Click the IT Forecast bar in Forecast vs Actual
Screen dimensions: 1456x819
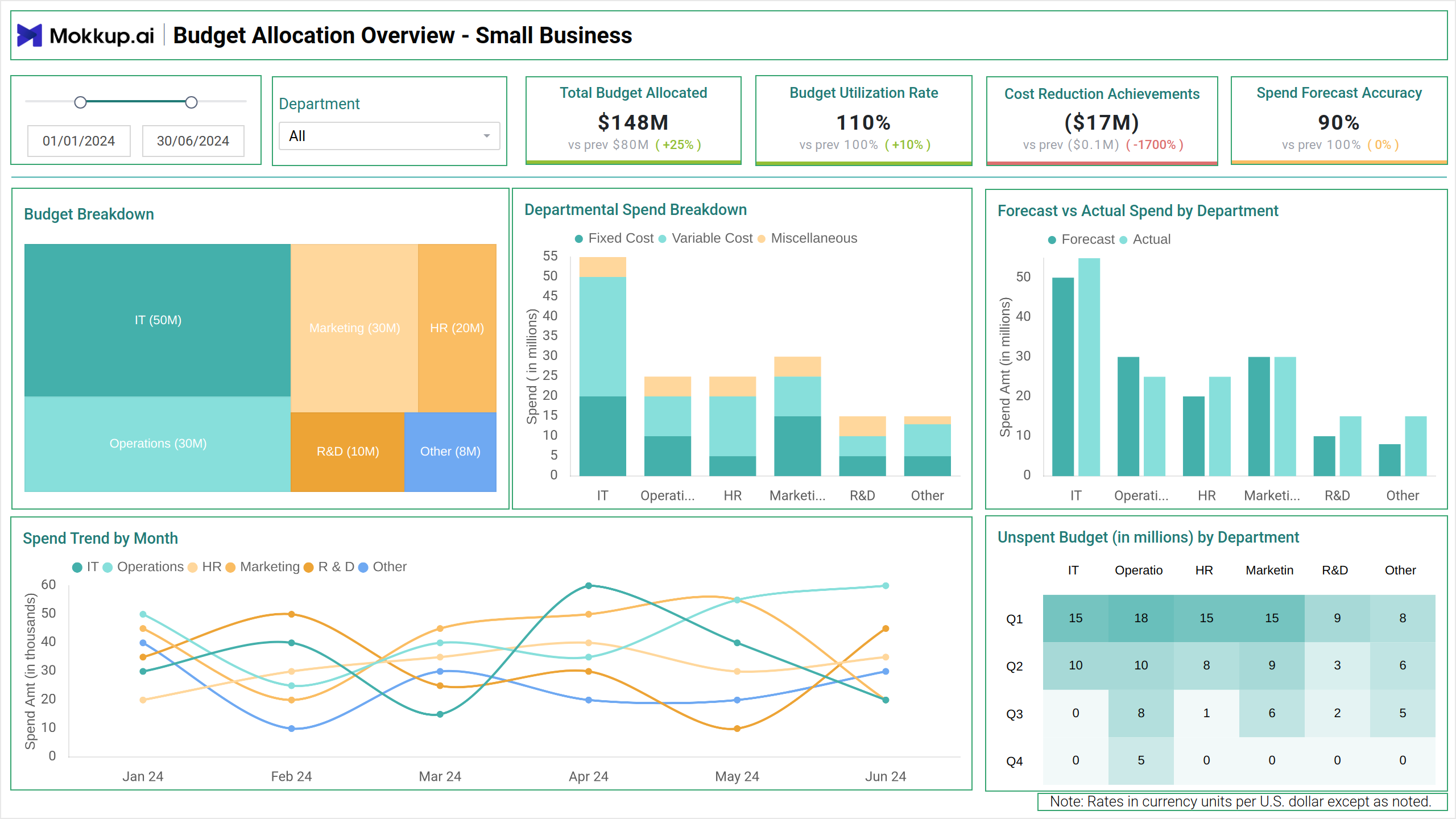1063,377
